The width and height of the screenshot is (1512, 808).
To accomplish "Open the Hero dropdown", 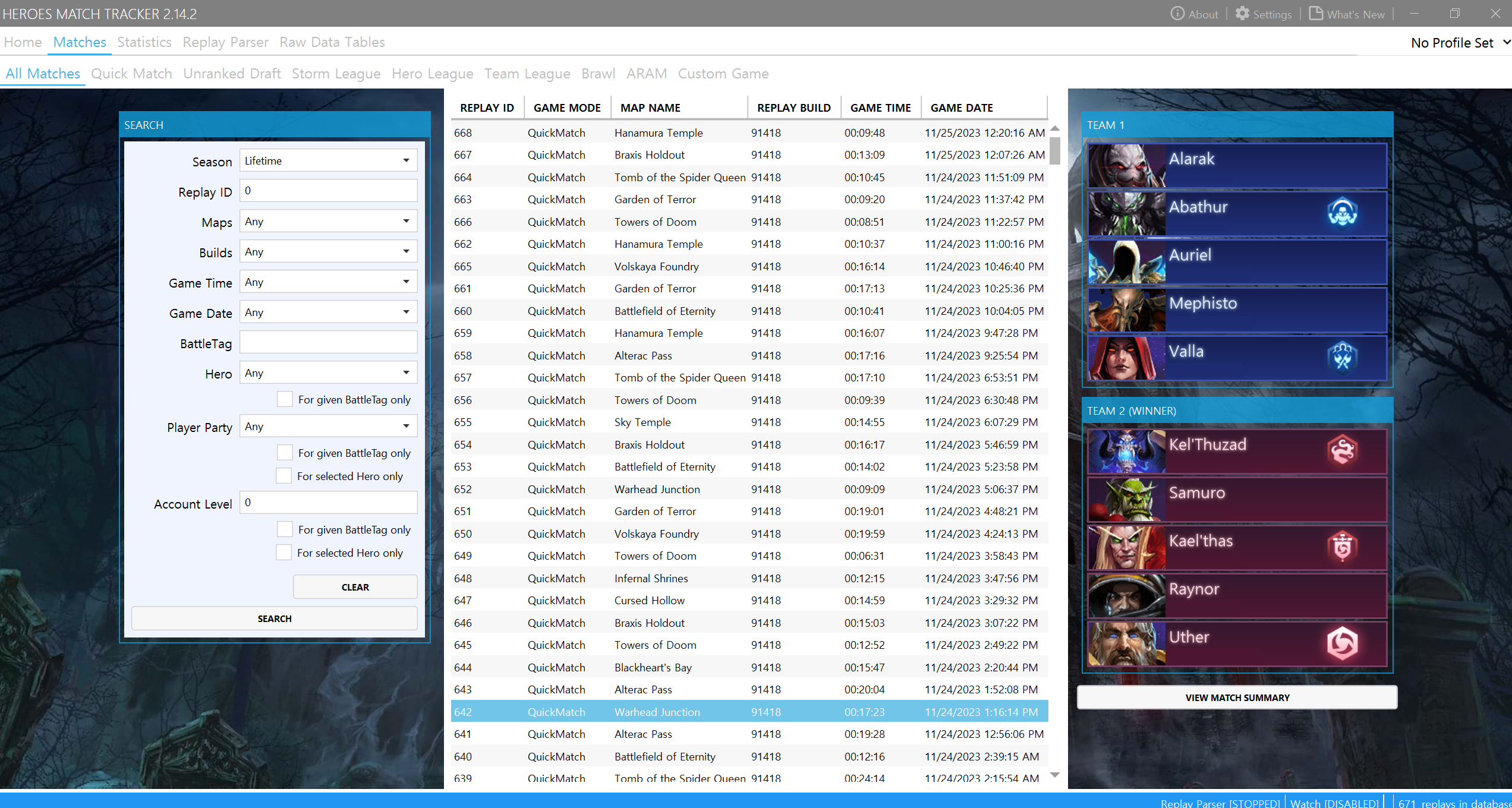I will [328, 373].
